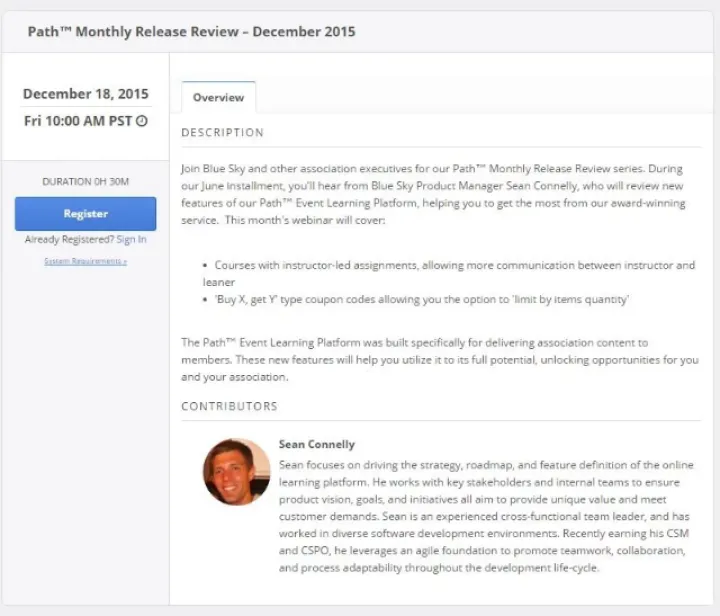Click the December 18, 2015 date
Viewport: 720px width, 616px height.
(x=86, y=94)
